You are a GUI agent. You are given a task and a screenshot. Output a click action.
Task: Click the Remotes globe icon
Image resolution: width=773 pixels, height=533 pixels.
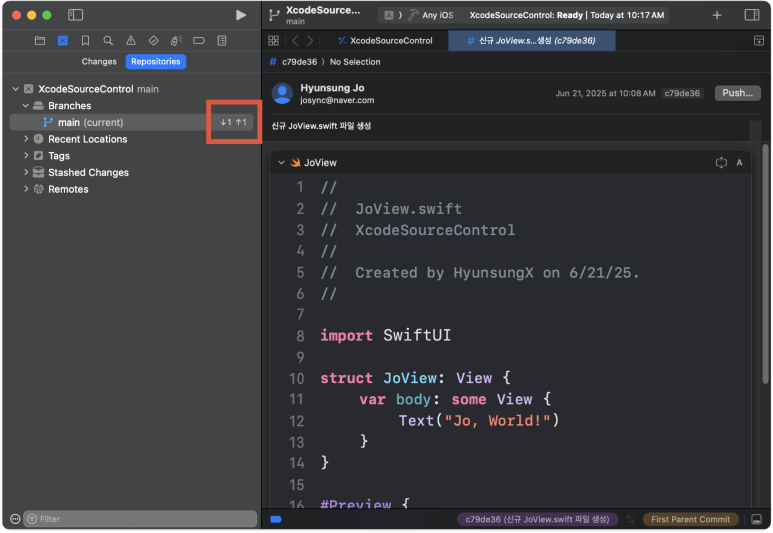tap(38, 189)
